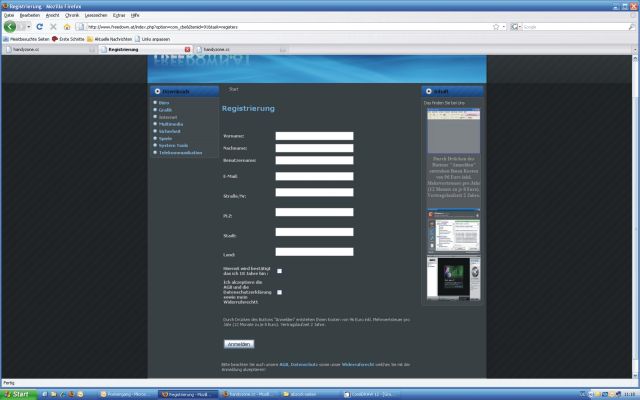The width and height of the screenshot is (640, 400).
Task: Click the Downloads panel header icon
Action: [x=158, y=91]
